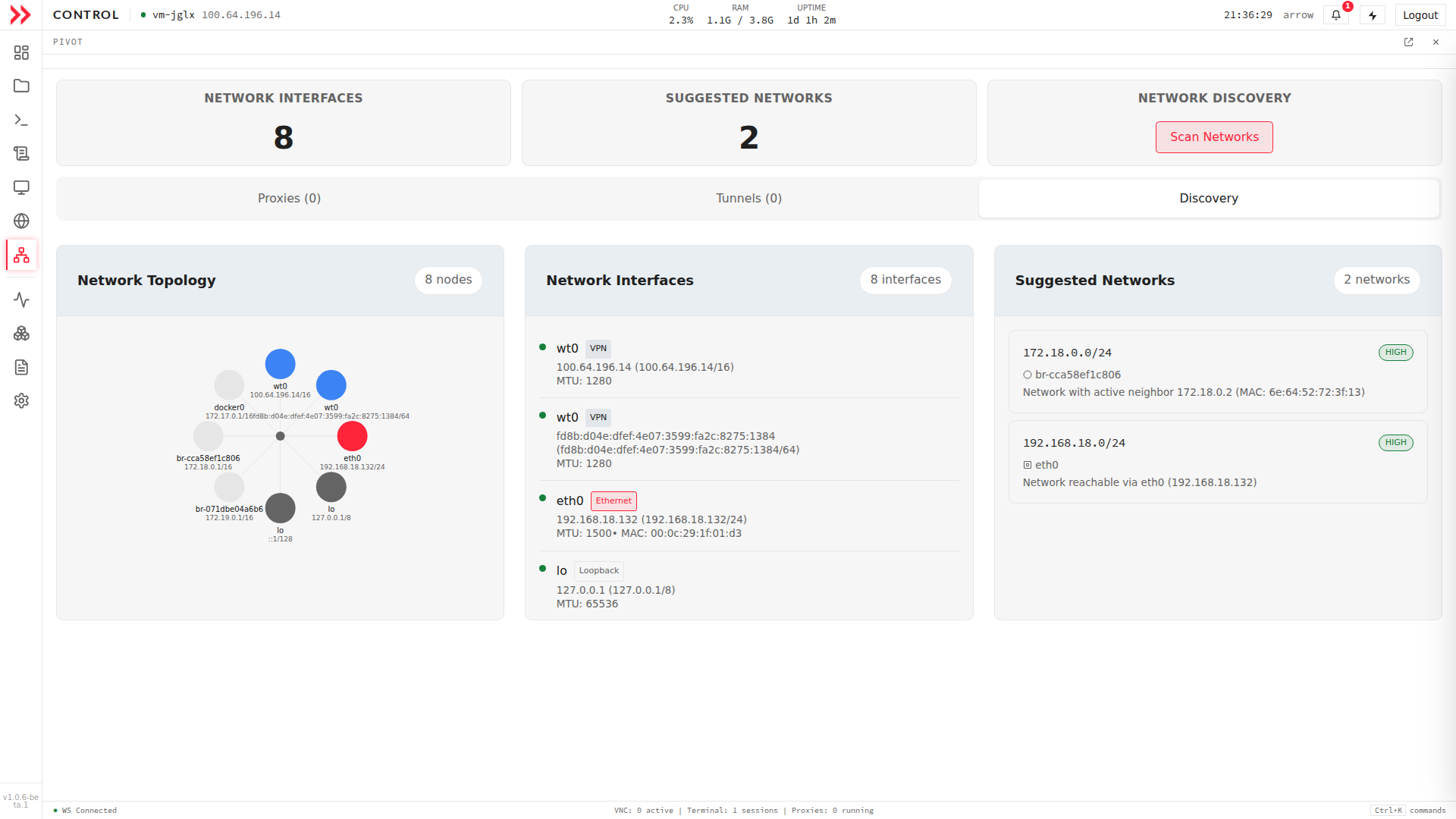The height and width of the screenshot is (819, 1456).
Task: Click the Suggested Networks summary card showing 2
Action: [748, 123]
